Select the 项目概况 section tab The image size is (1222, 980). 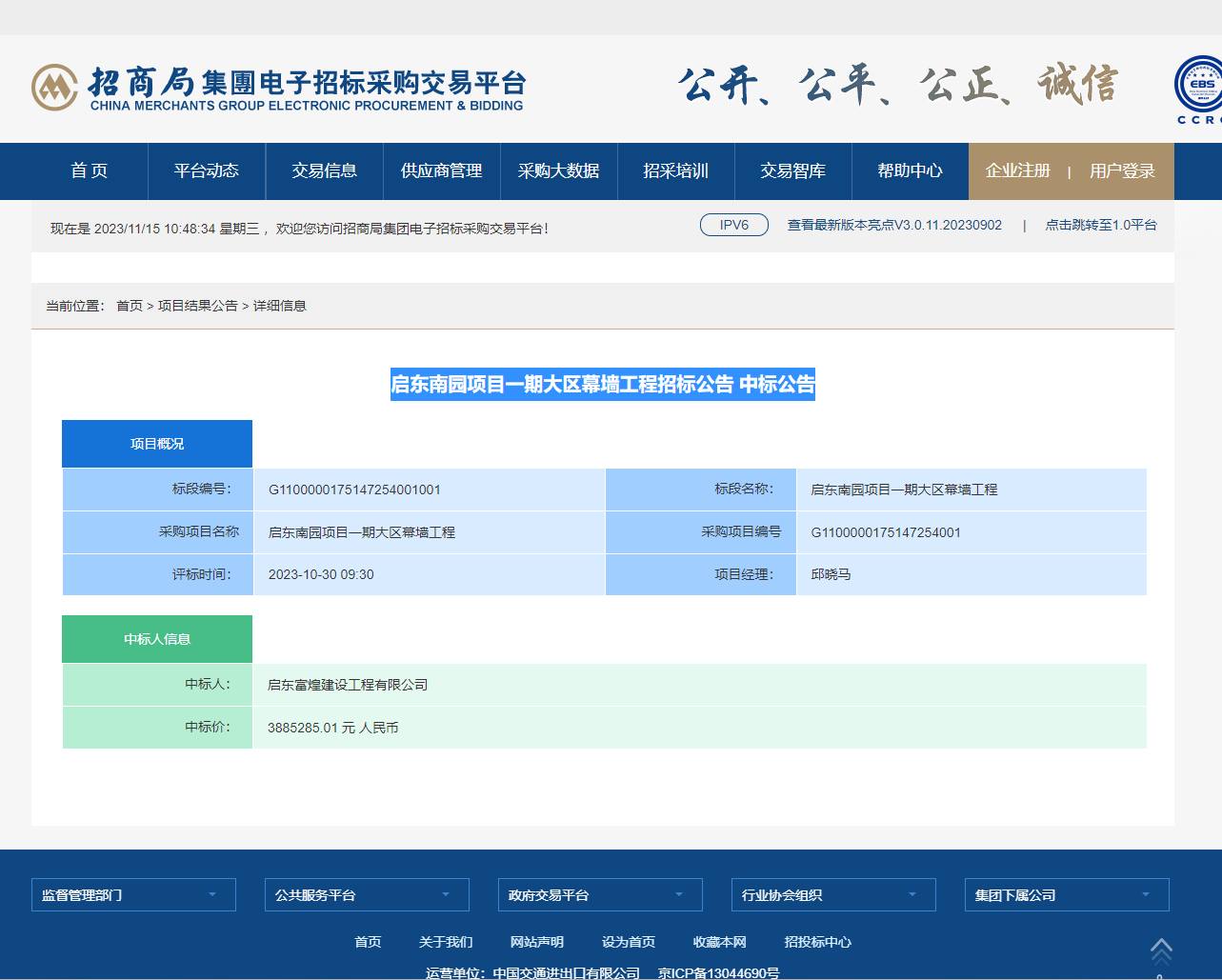157,444
